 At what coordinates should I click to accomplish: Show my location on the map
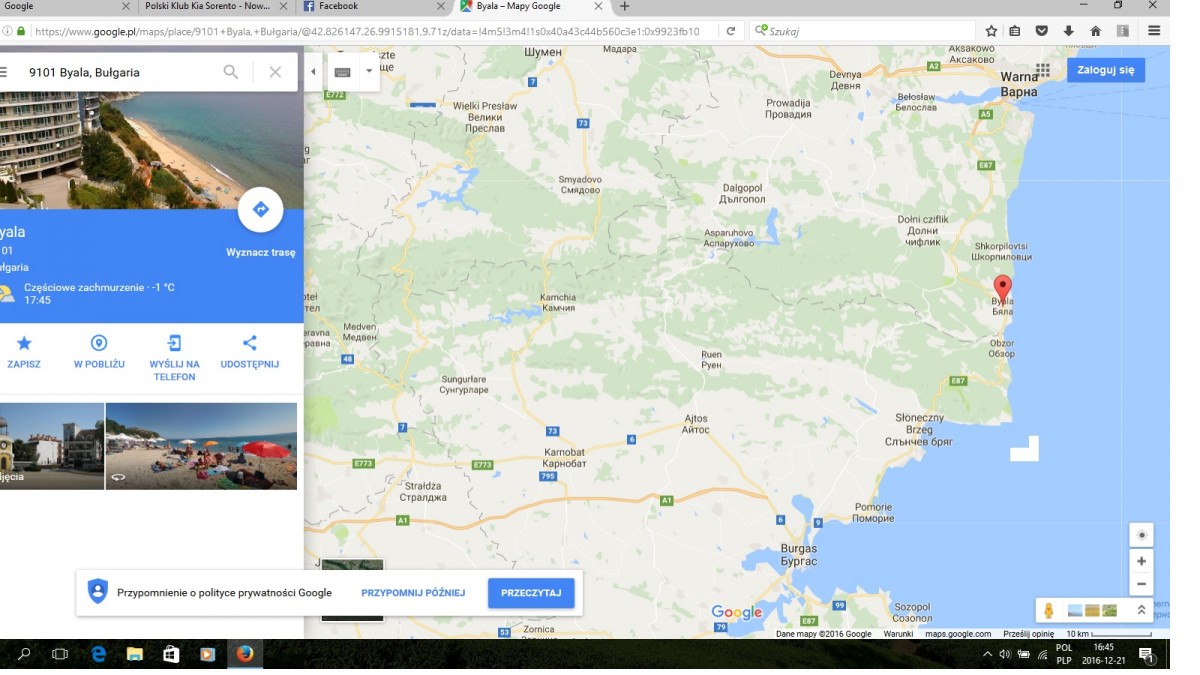point(1141,535)
